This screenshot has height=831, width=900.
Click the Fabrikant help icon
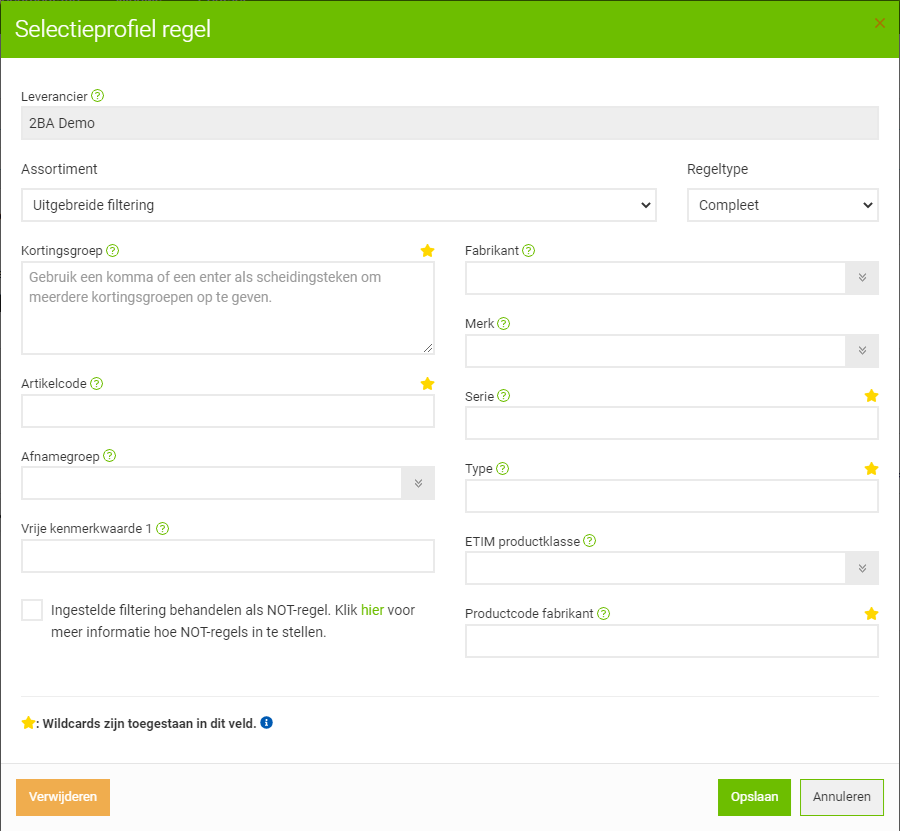[528, 250]
